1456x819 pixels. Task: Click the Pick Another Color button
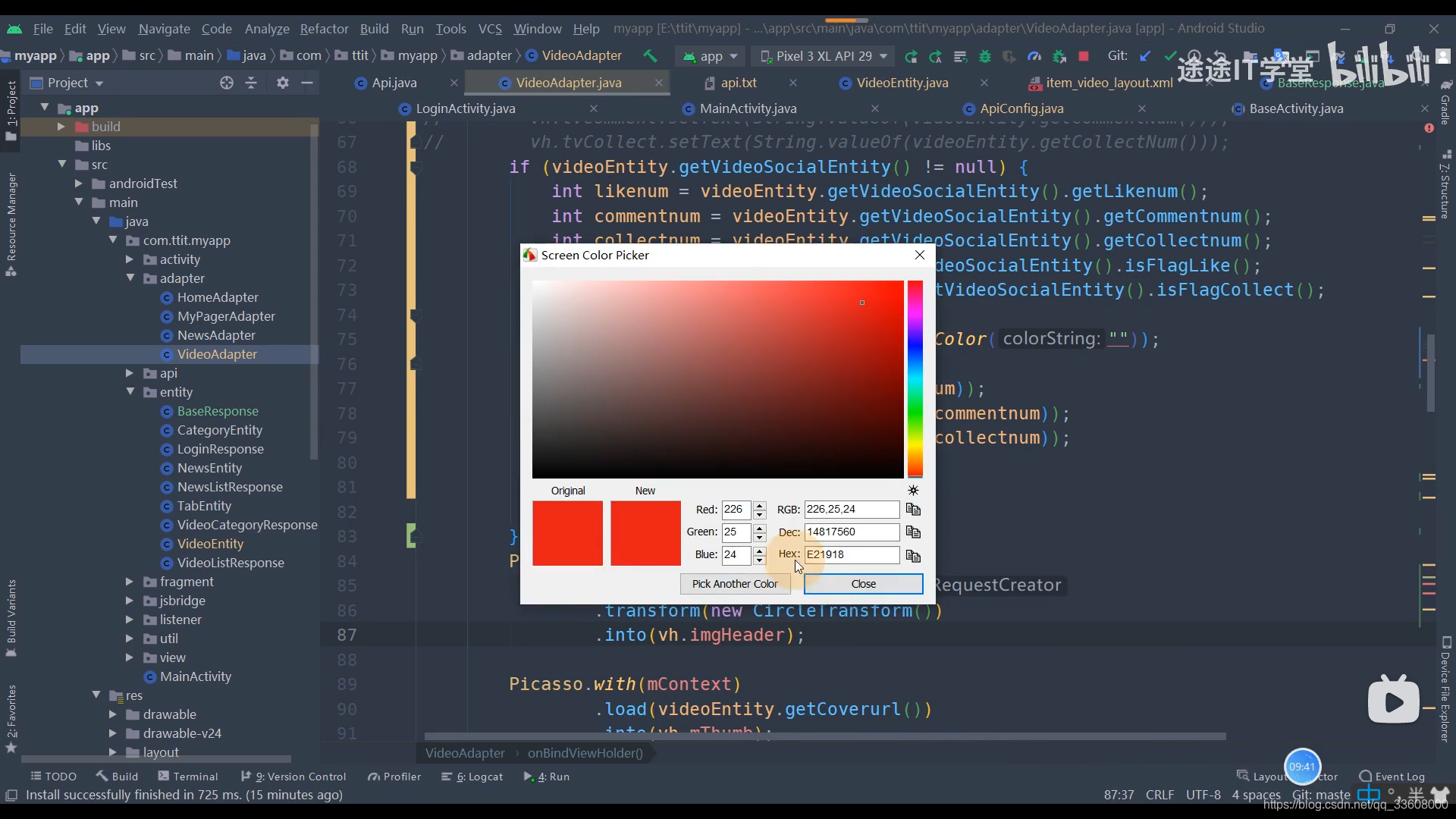click(735, 583)
